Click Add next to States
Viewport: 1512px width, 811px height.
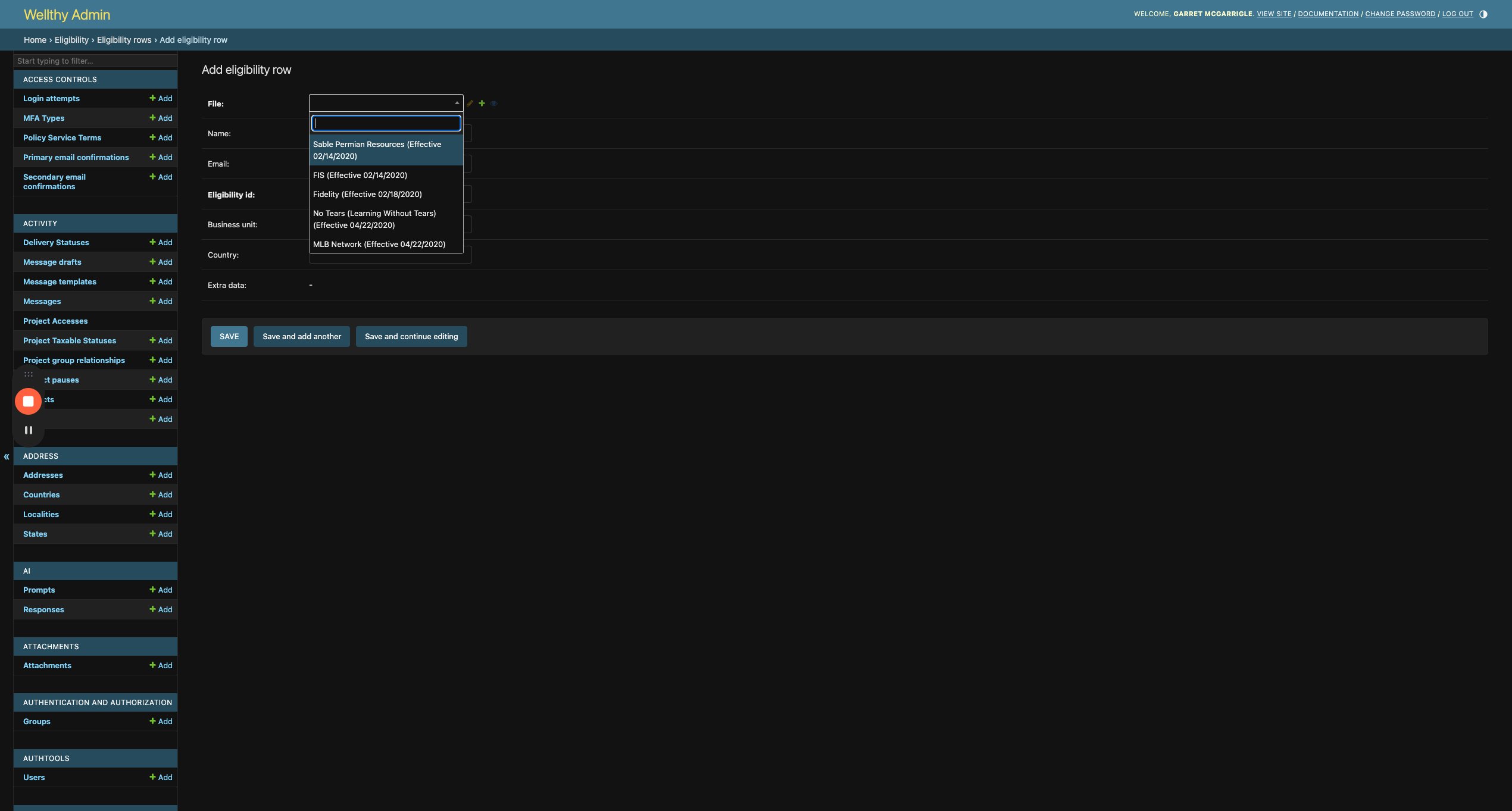[161, 534]
